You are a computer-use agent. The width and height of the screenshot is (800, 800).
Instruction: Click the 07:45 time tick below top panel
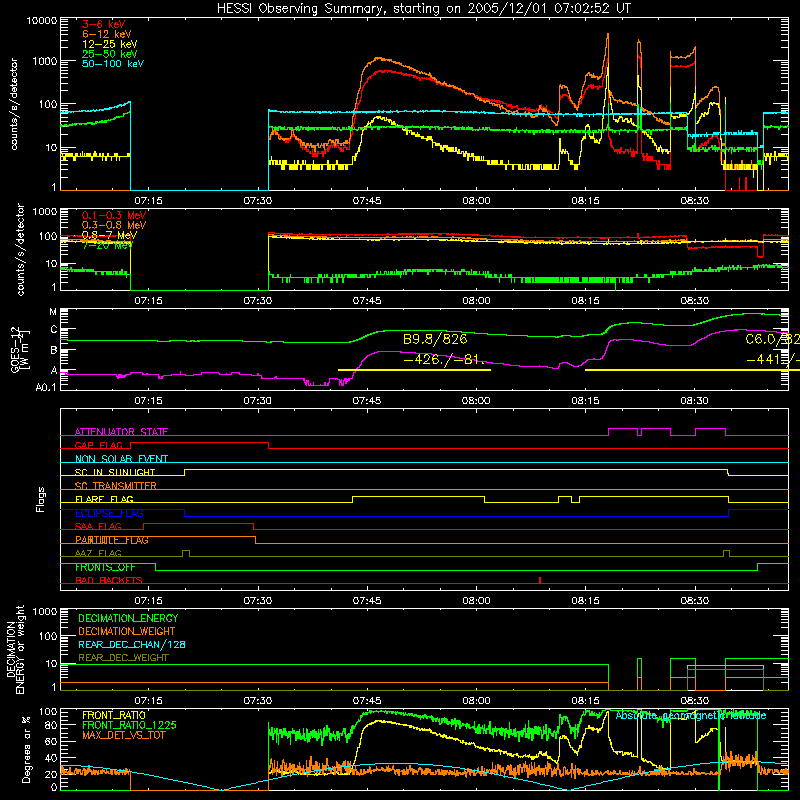coord(367,201)
